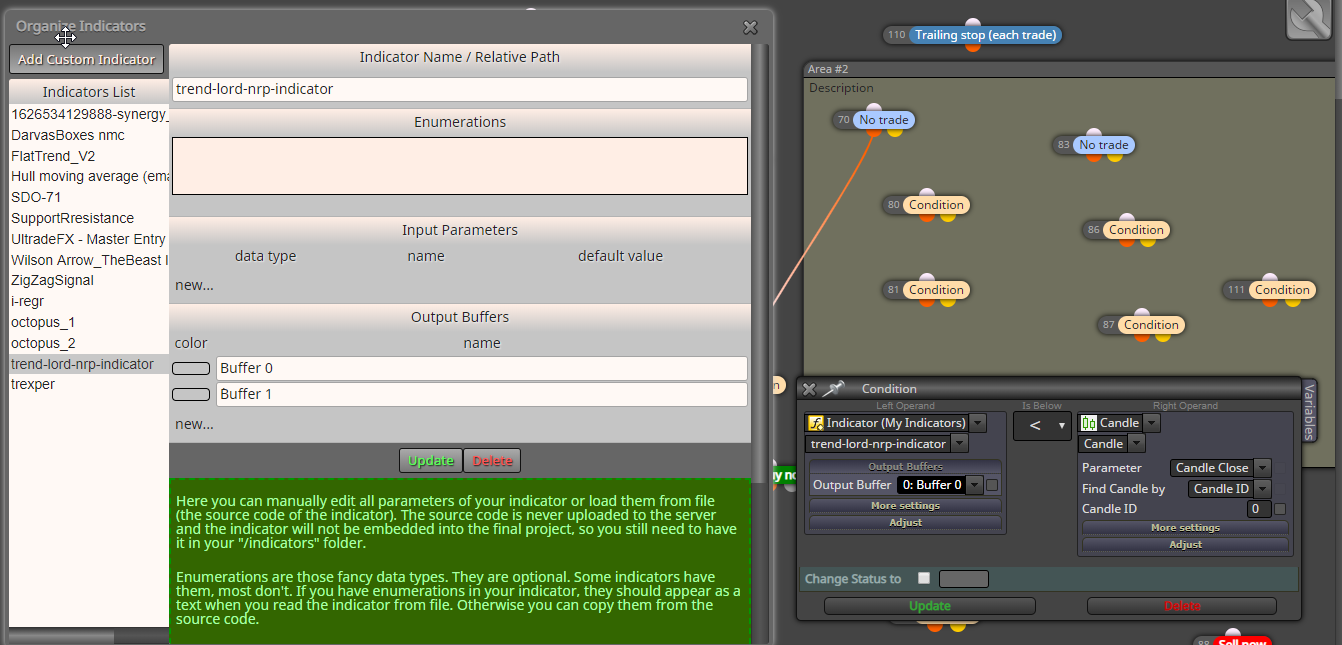Click the Indicator Name / Relative Path field

click(x=460, y=89)
